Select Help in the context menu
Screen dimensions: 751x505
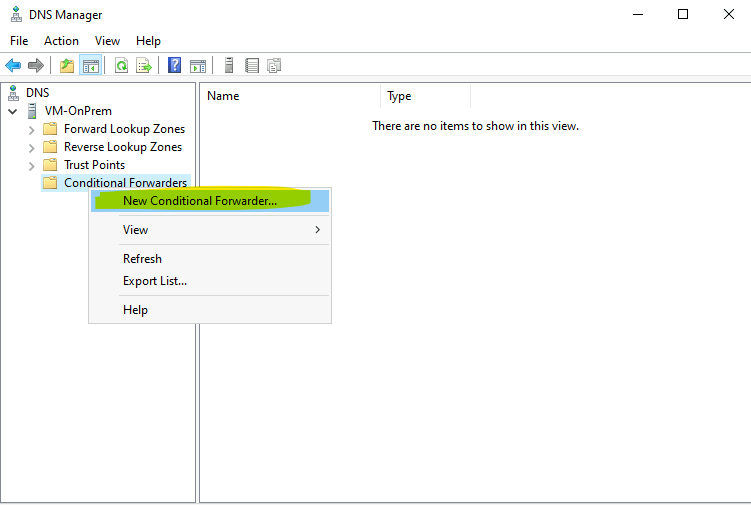click(x=210, y=310)
